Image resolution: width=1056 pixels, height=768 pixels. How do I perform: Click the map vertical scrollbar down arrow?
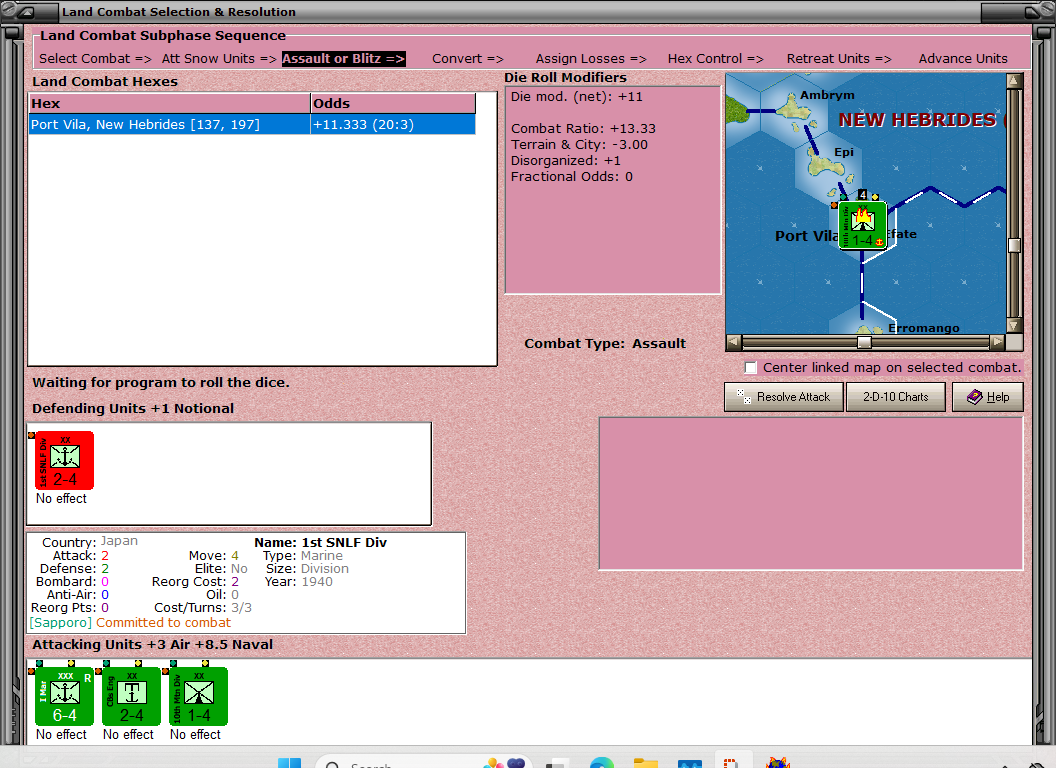(x=1014, y=325)
